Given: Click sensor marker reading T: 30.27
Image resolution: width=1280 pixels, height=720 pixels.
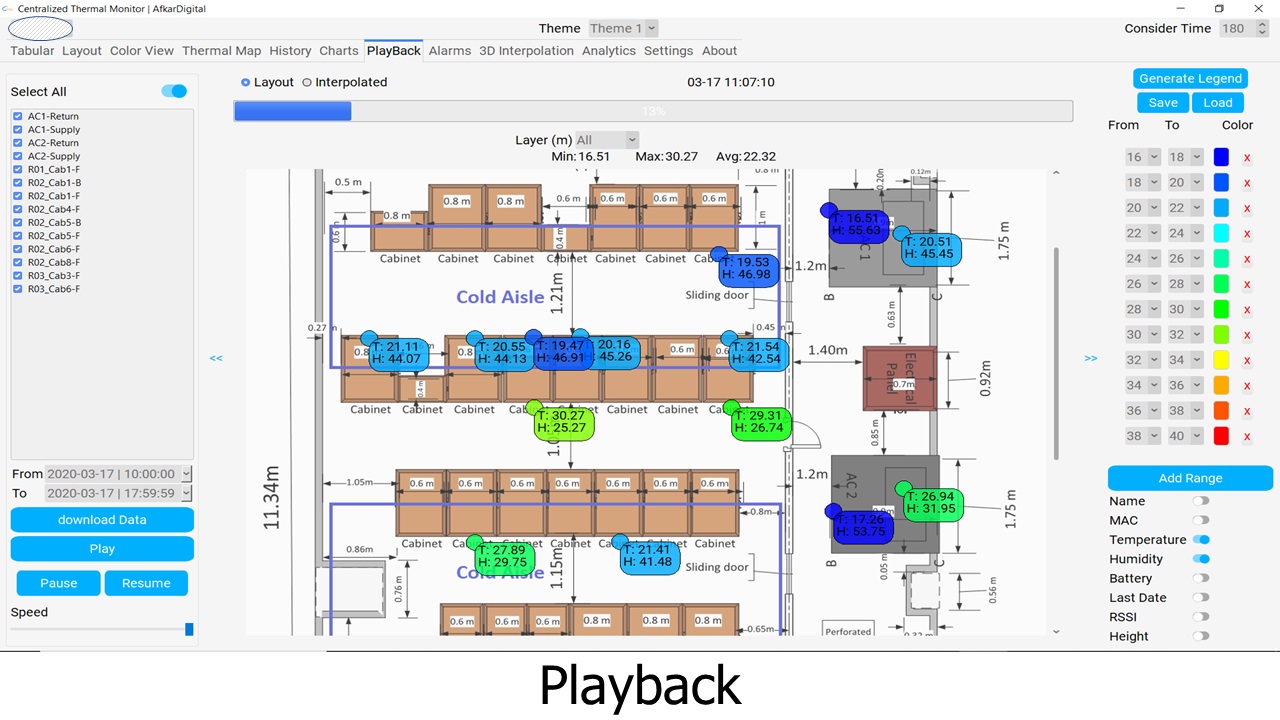Looking at the screenshot, I should point(563,422).
